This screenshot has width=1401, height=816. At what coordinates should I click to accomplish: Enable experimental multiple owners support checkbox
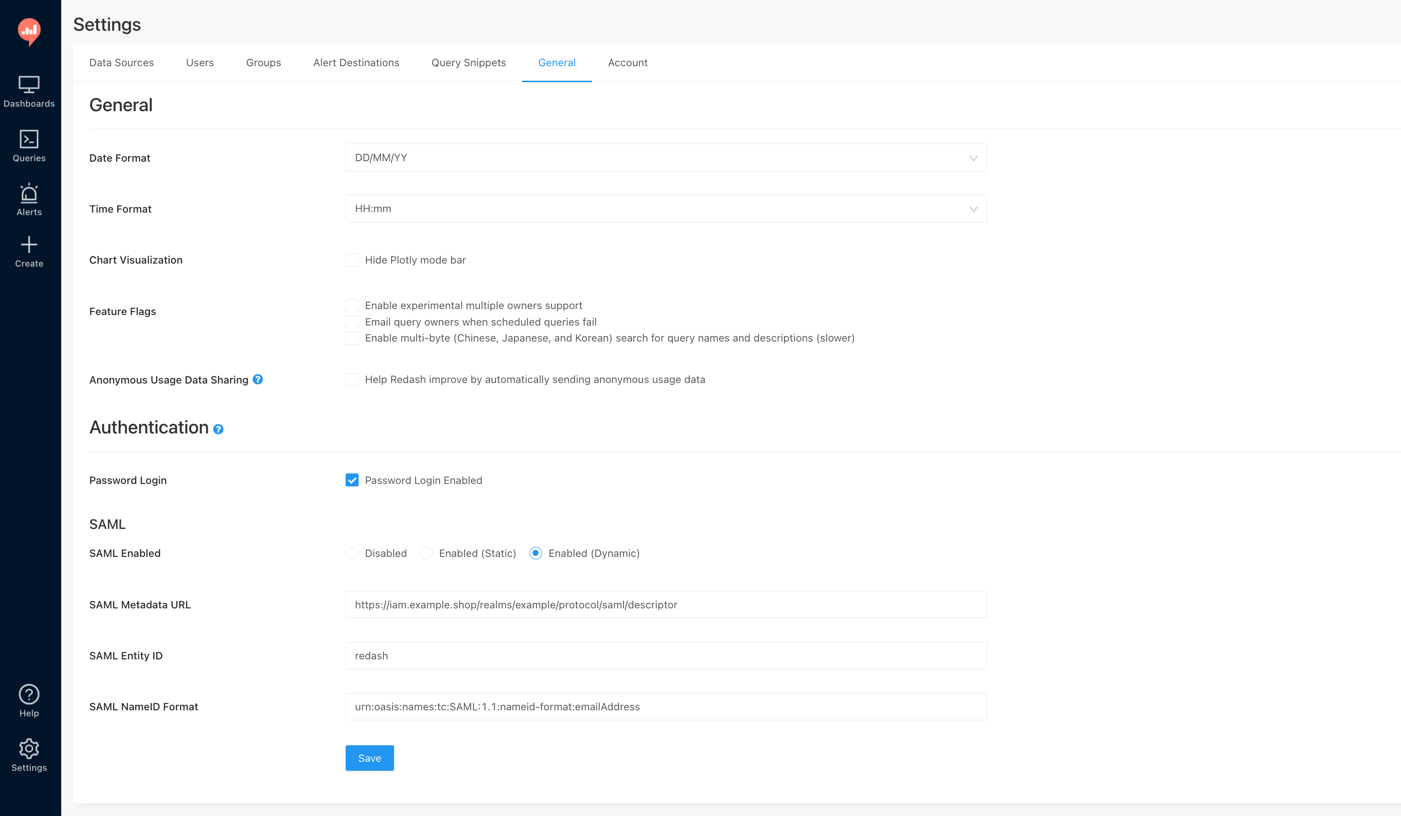tap(352, 306)
